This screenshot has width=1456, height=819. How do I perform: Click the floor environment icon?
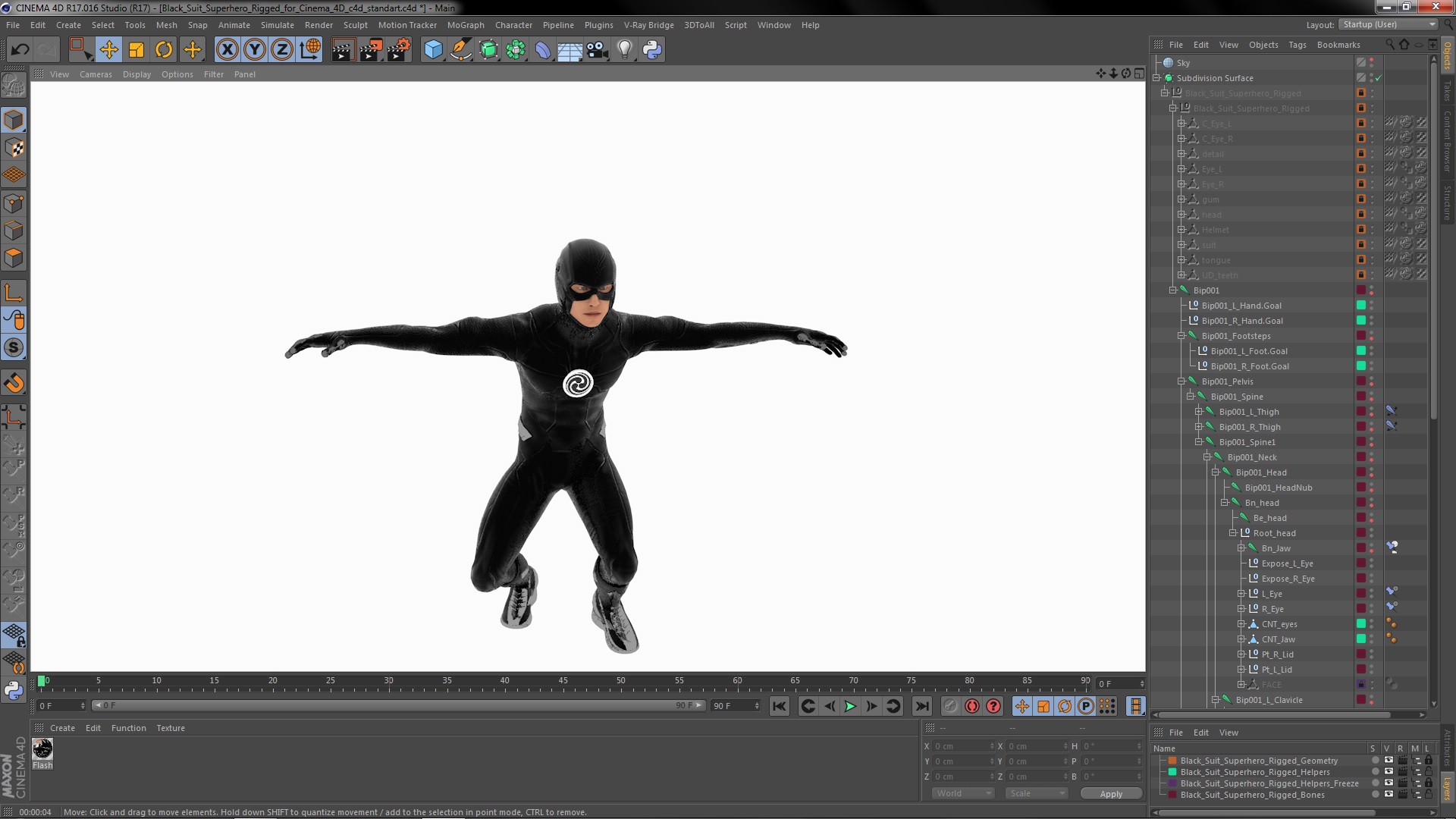click(570, 50)
